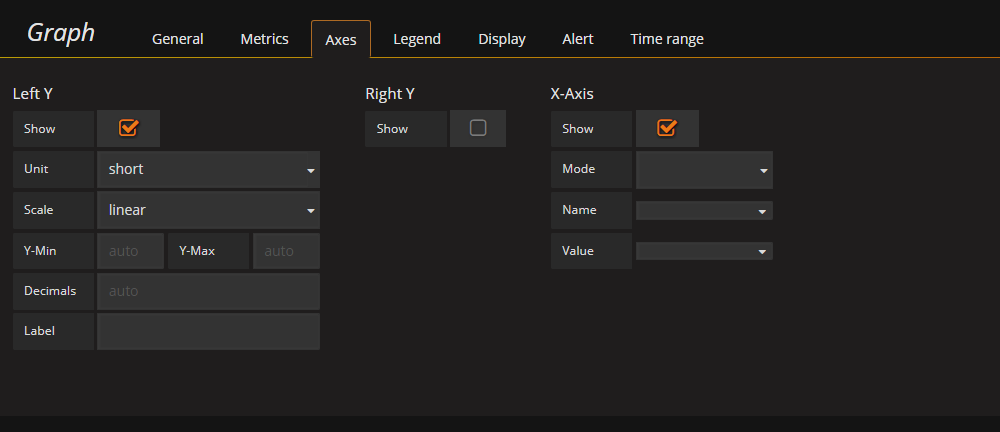The width and height of the screenshot is (1000, 432).
Task: Select the Axes tab
Action: [341, 40]
